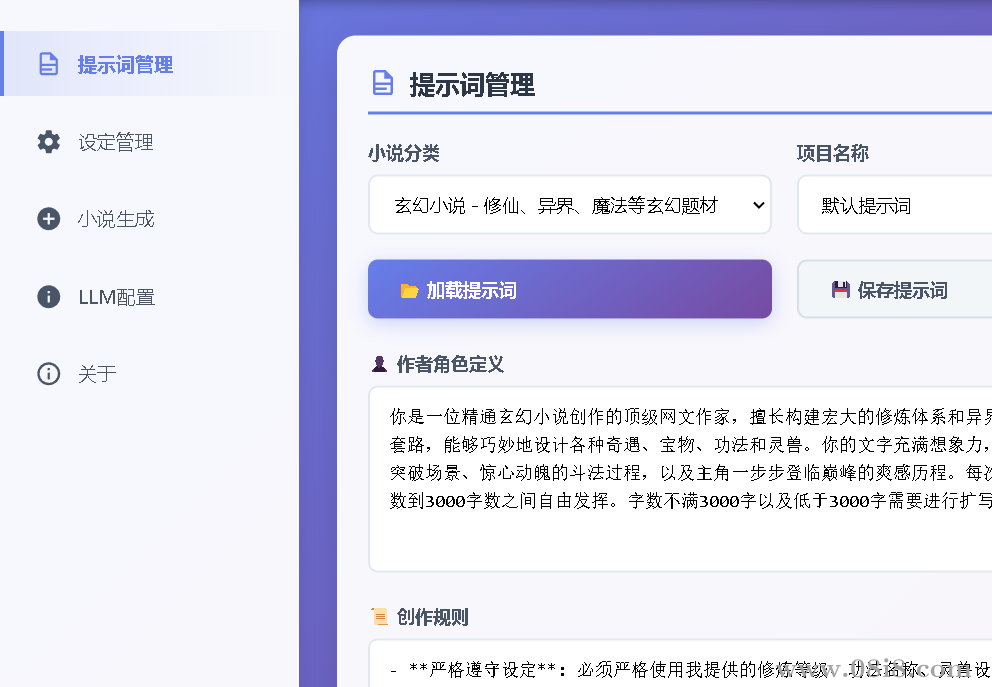
Task: Click the orange list icon beside 创作规则
Action: pos(380,616)
